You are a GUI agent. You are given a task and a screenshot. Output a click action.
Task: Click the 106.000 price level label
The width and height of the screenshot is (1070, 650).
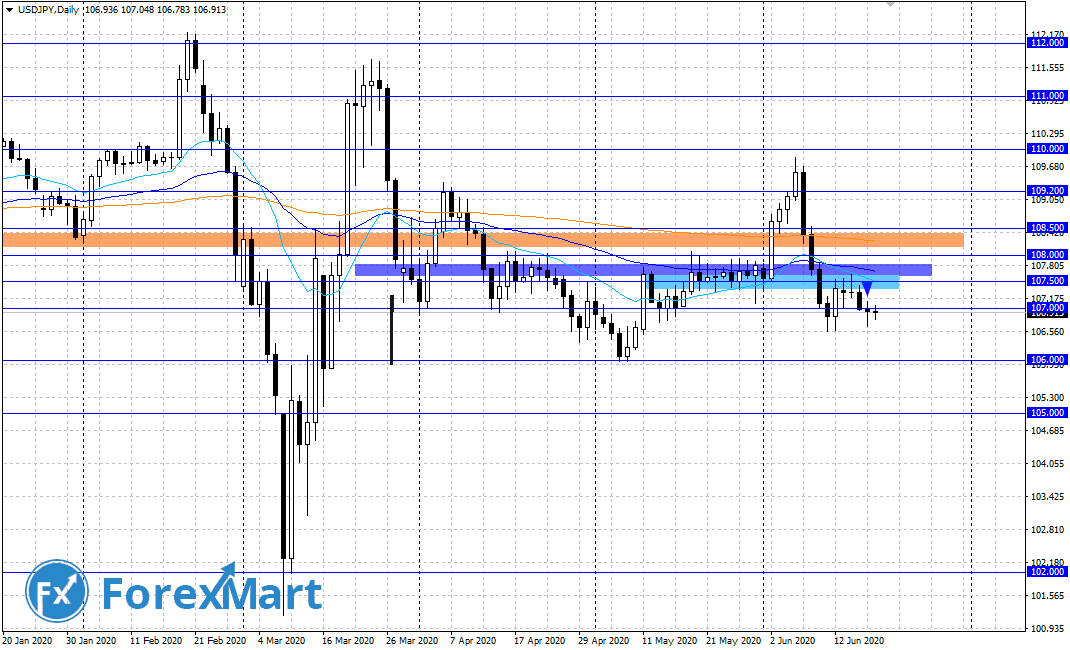(x=1046, y=360)
